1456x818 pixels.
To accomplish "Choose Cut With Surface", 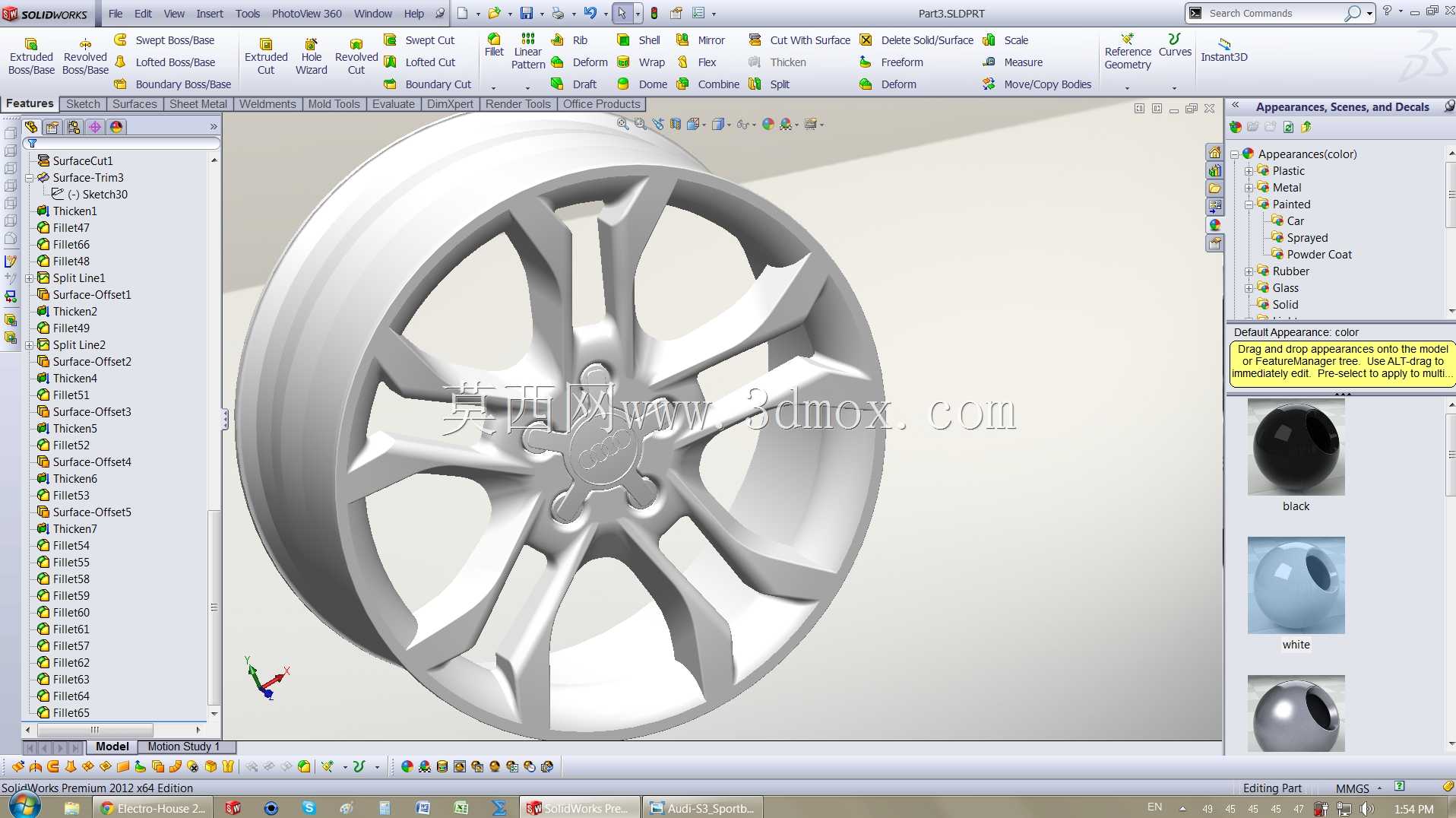I will pos(799,40).
